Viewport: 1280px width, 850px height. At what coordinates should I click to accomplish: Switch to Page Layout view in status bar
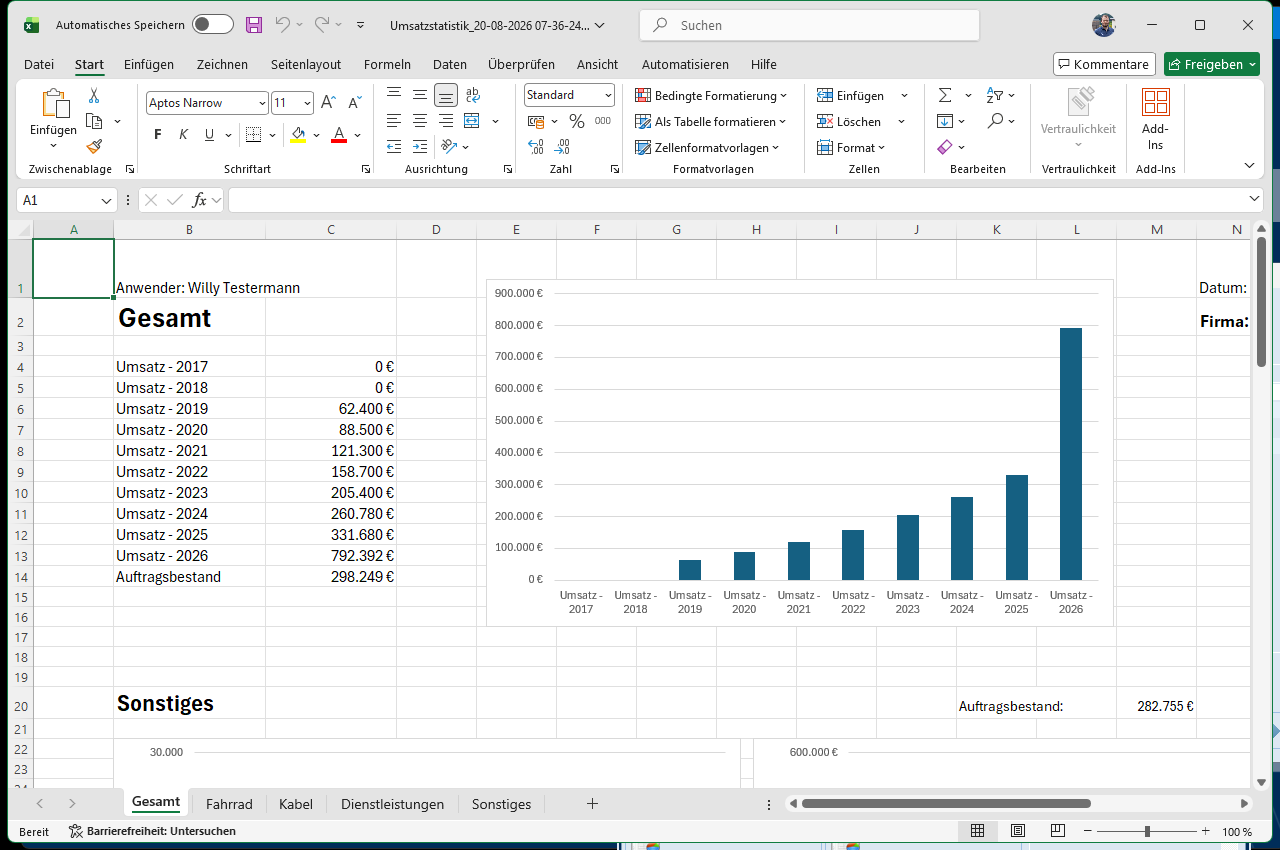coord(1017,831)
